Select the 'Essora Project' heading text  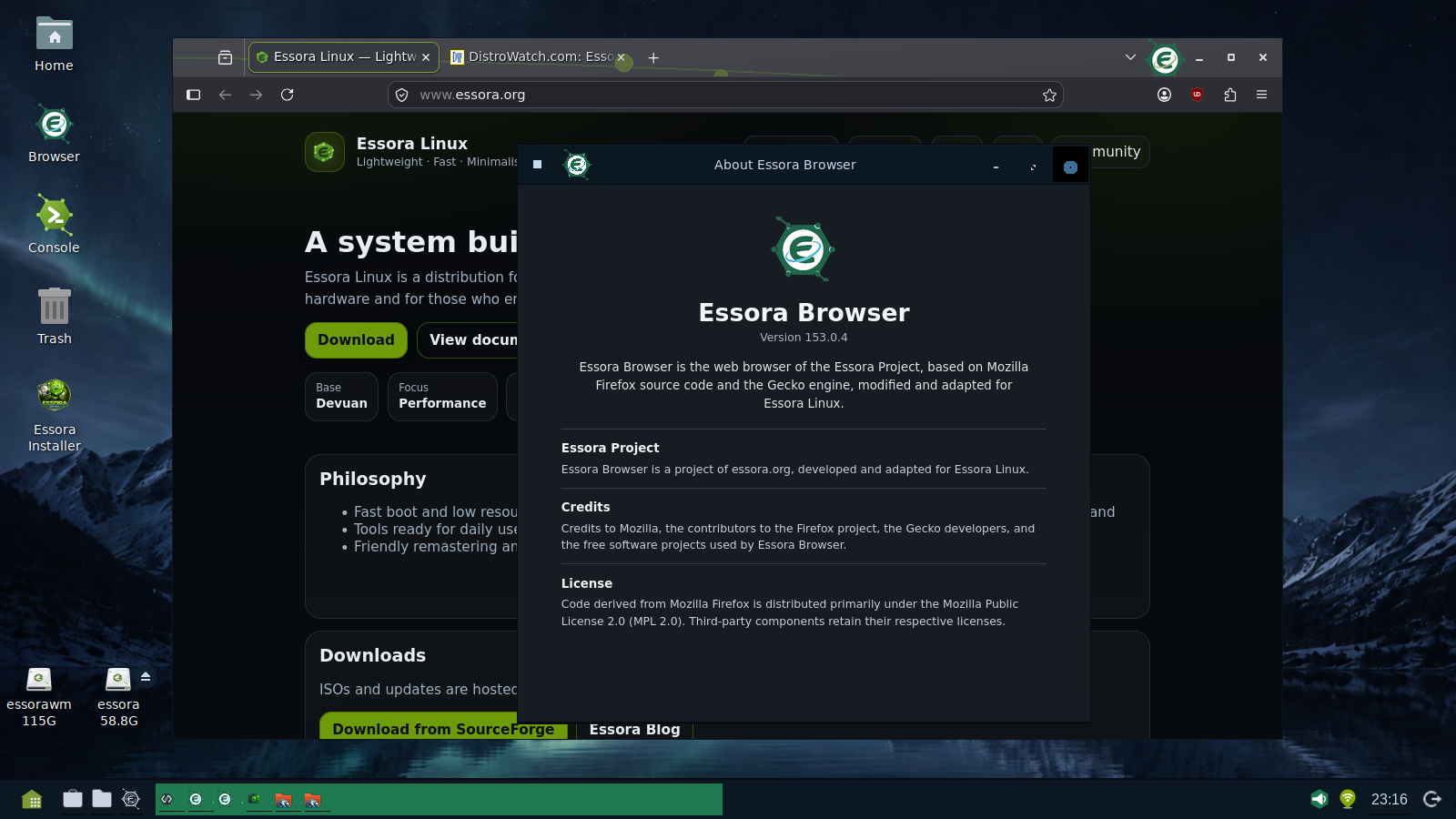pos(610,448)
